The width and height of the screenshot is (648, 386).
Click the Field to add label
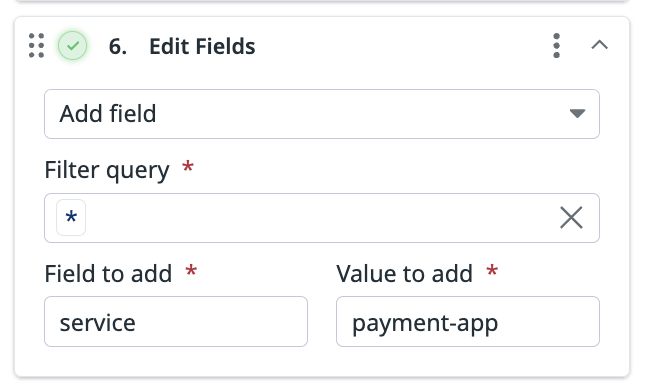tap(108, 274)
